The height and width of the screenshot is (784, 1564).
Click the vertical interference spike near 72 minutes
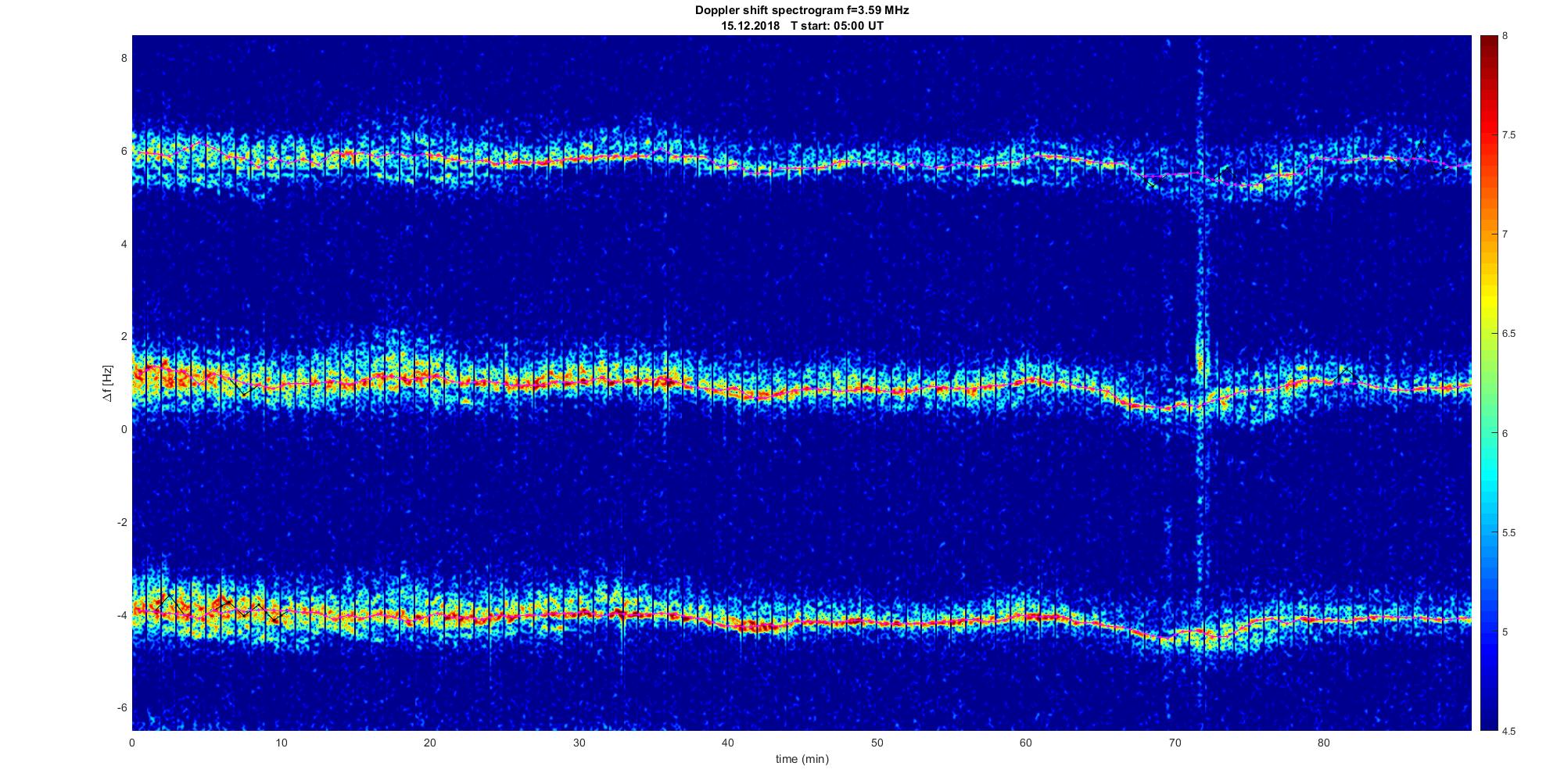point(1201,383)
